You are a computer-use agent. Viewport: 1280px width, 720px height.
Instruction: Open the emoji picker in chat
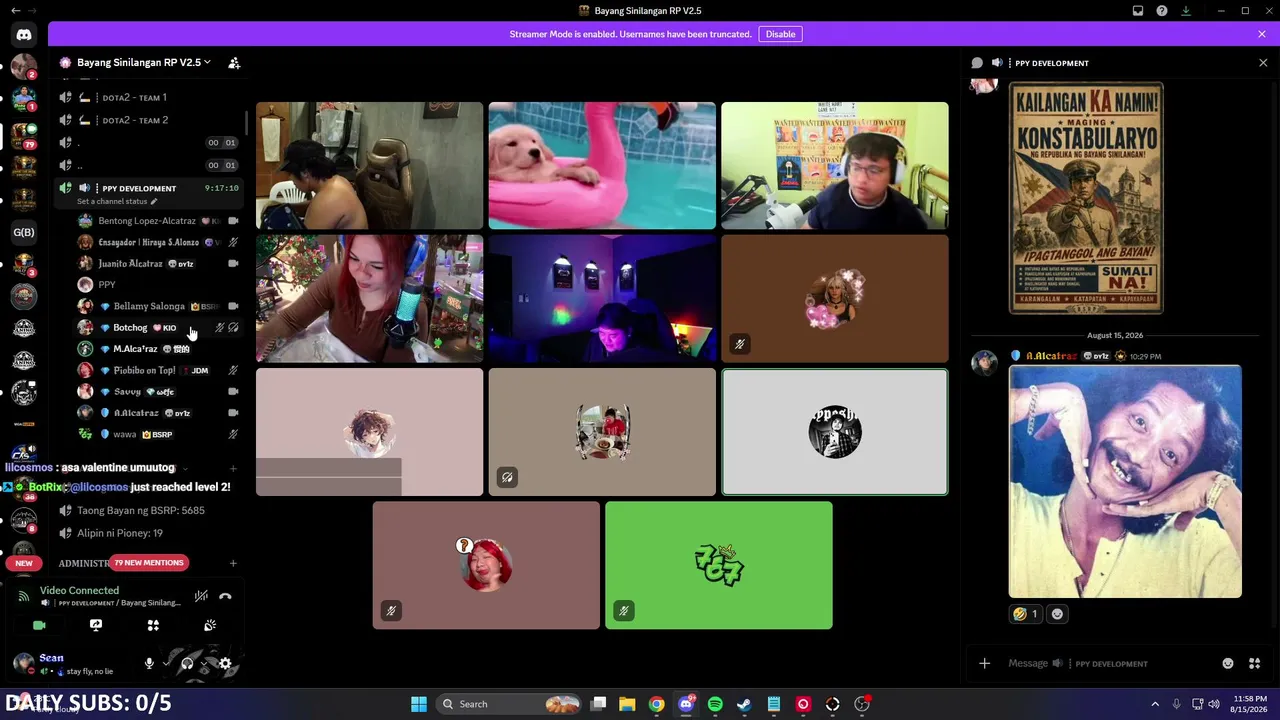coord(1228,663)
